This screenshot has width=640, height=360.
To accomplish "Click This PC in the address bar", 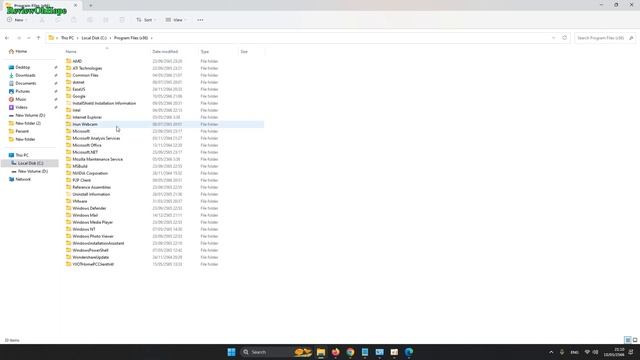I will (x=67, y=38).
